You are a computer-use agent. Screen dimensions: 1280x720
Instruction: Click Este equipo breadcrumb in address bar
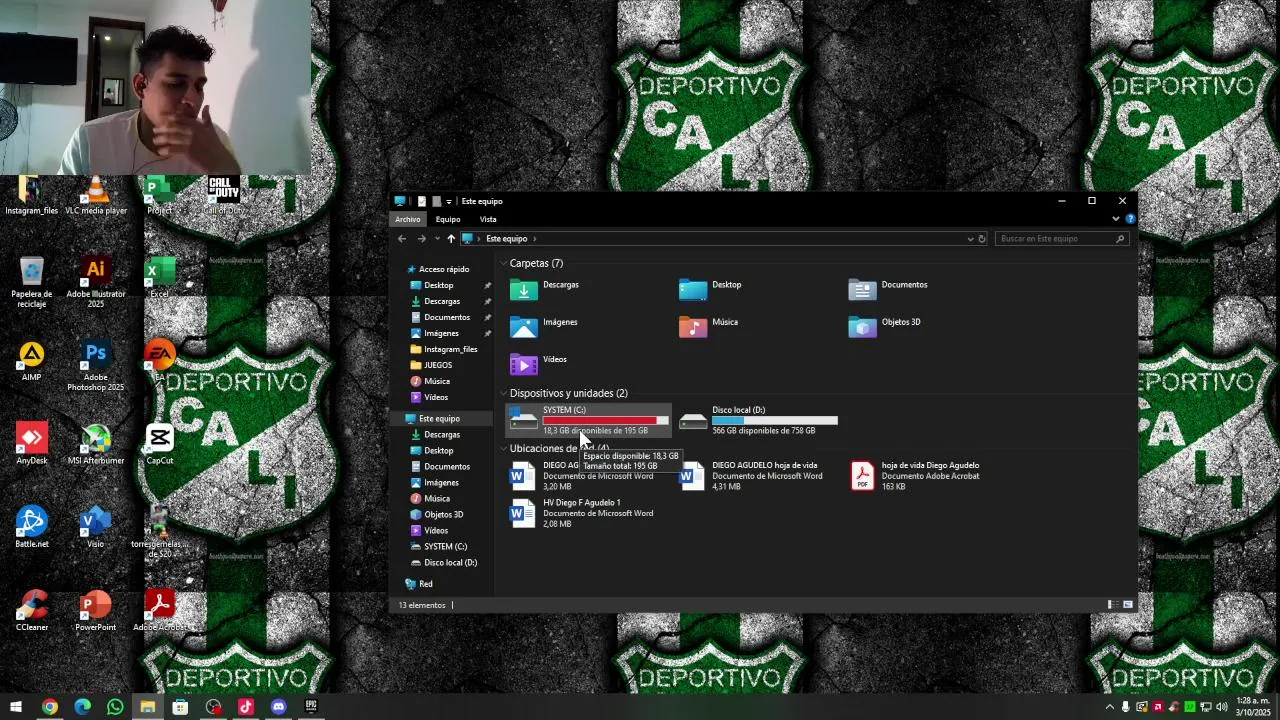tap(506, 239)
